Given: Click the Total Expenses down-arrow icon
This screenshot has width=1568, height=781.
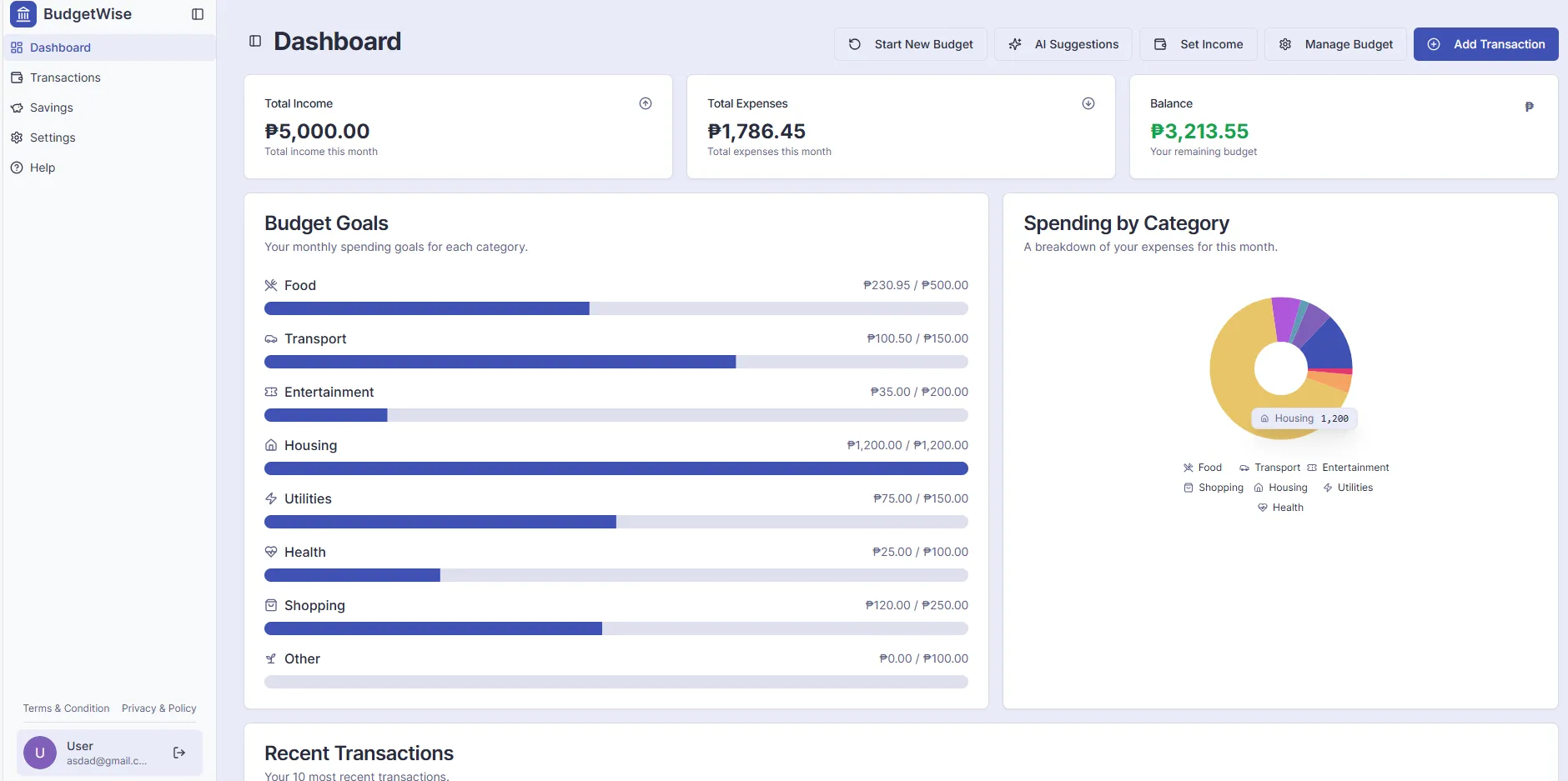Looking at the screenshot, I should (x=1088, y=103).
